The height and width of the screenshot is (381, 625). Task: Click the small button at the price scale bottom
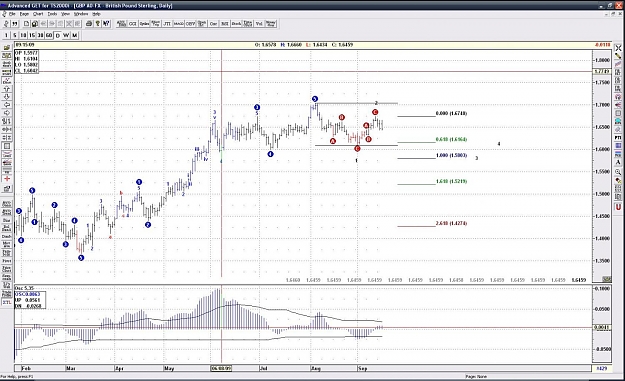(607, 279)
